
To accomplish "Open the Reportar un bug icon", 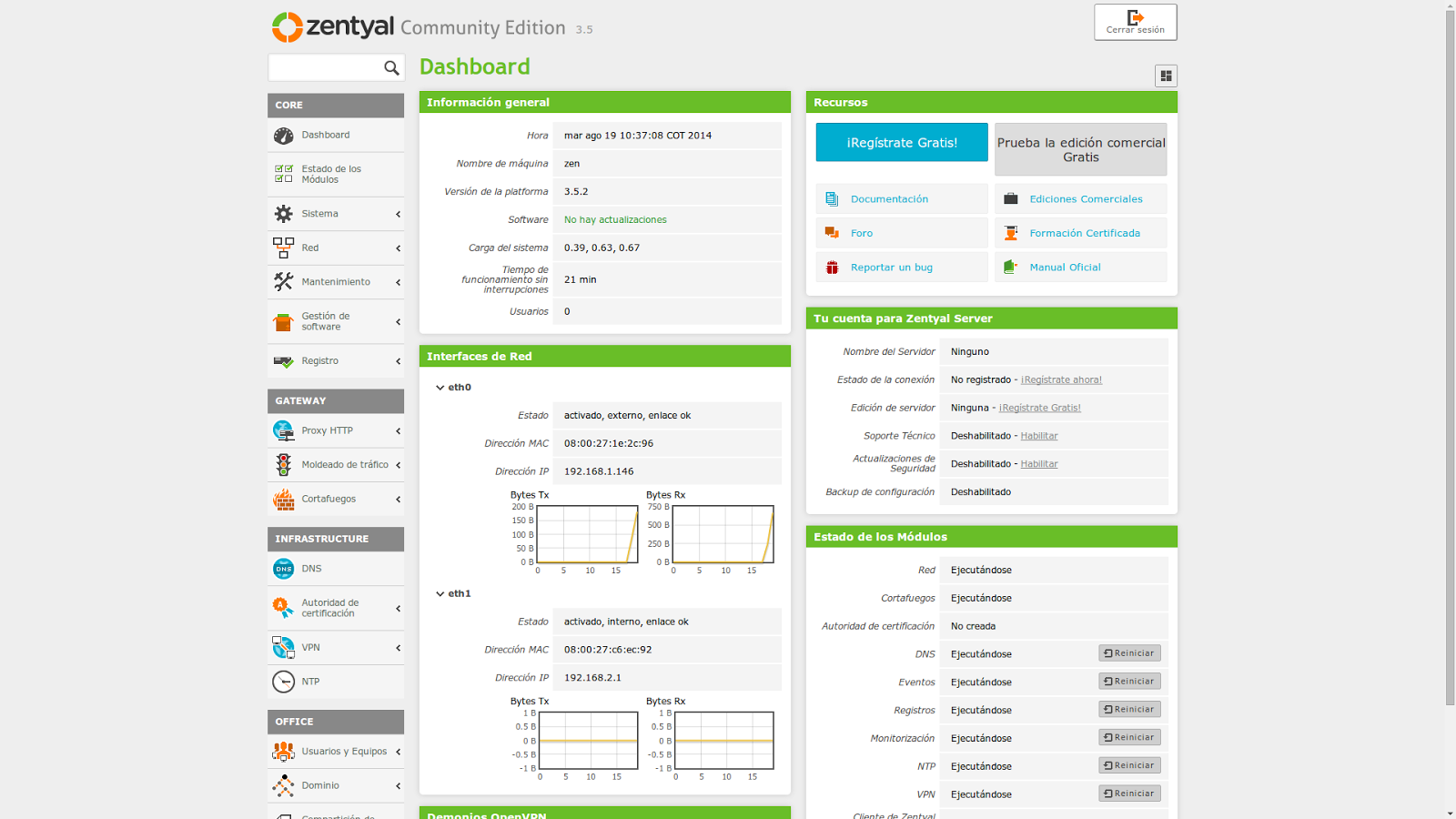I will [831, 267].
